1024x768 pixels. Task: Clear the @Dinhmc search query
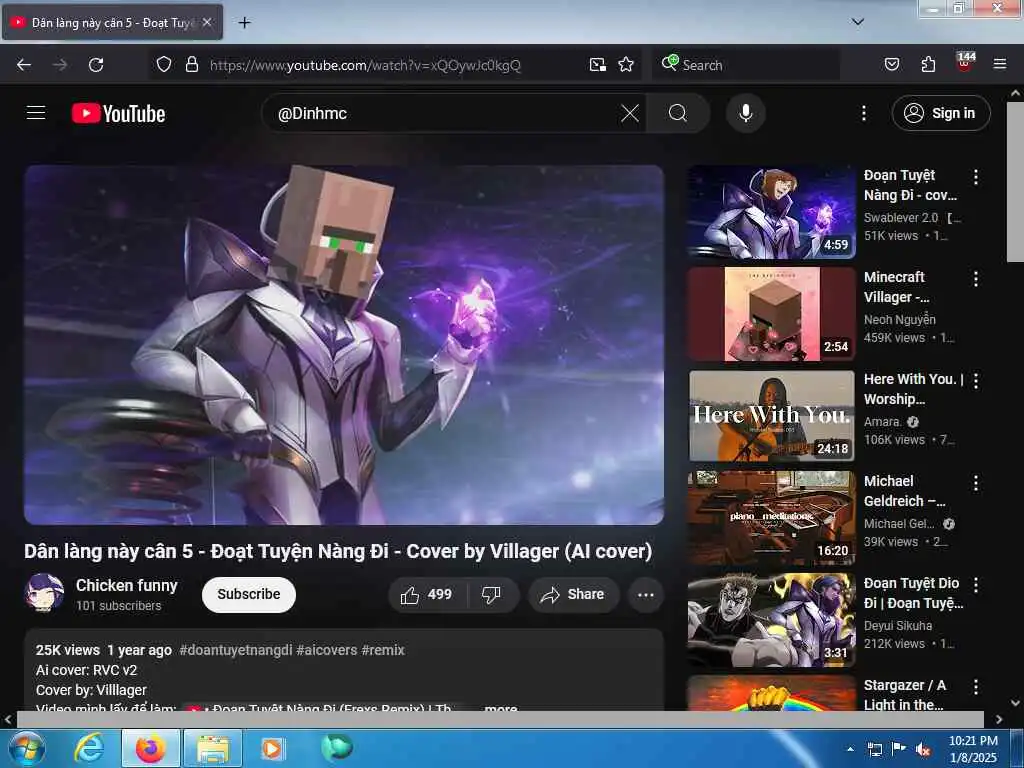click(630, 114)
